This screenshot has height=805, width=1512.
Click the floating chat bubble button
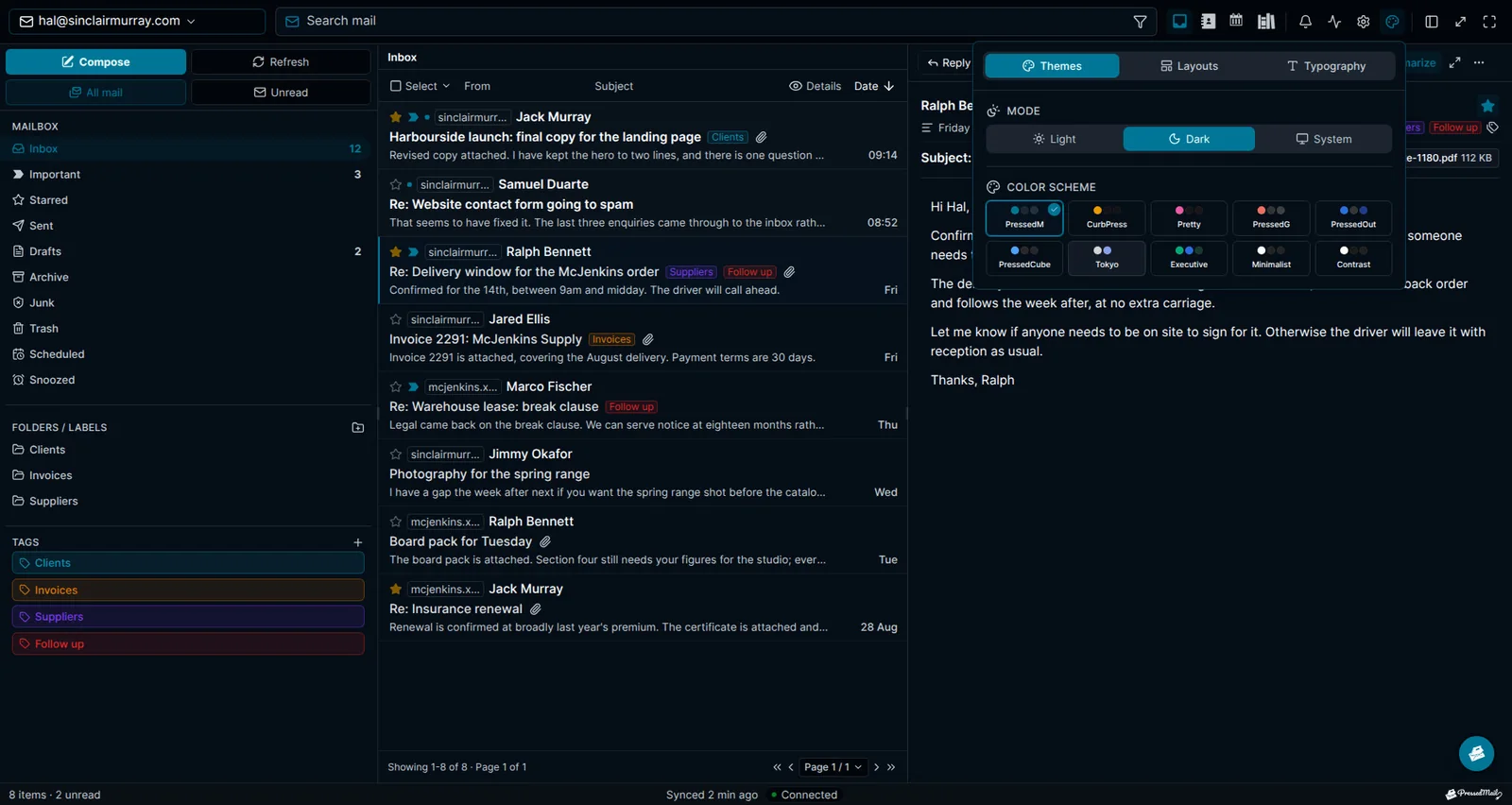coord(1476,753)
